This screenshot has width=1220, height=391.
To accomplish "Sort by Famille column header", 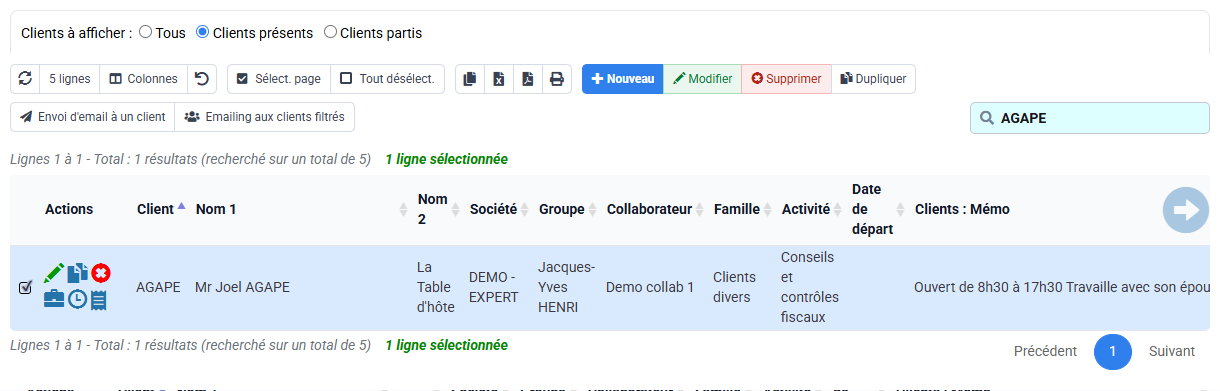I will (x=740, y=209).
